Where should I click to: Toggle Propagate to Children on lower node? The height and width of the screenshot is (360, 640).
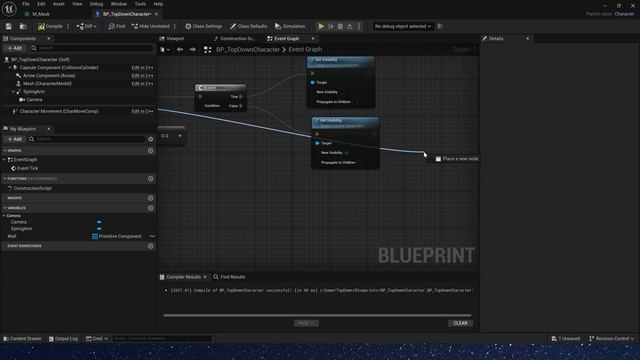[360, 162]
